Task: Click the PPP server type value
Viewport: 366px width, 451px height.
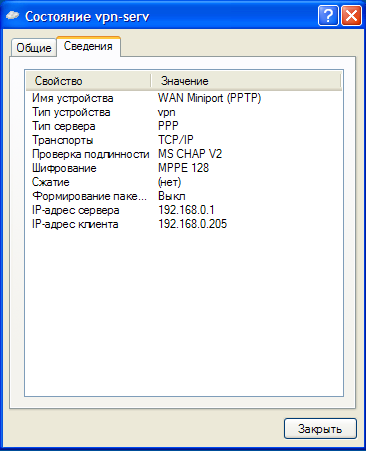Action: [x=168, y=126]
